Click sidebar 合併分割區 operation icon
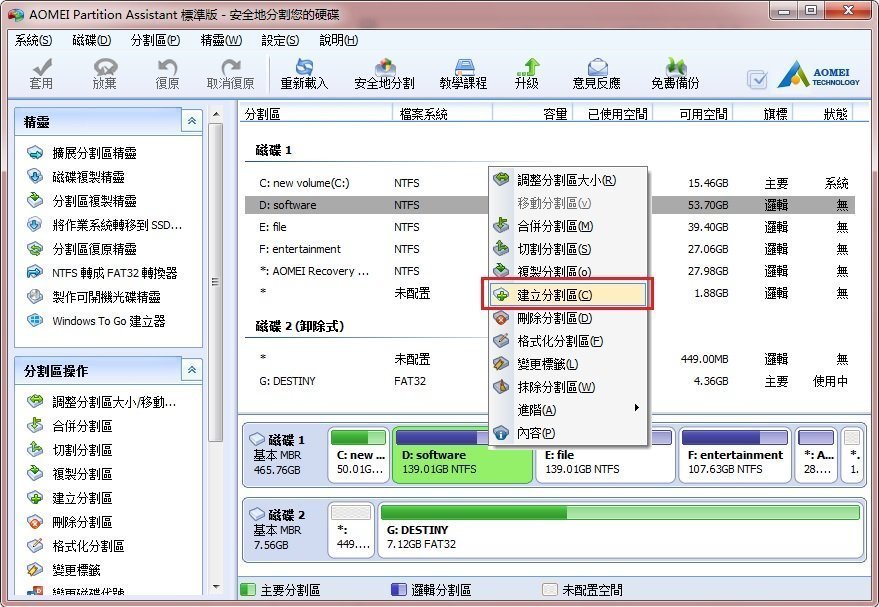The image size is (879, 607). click(35, 425)
